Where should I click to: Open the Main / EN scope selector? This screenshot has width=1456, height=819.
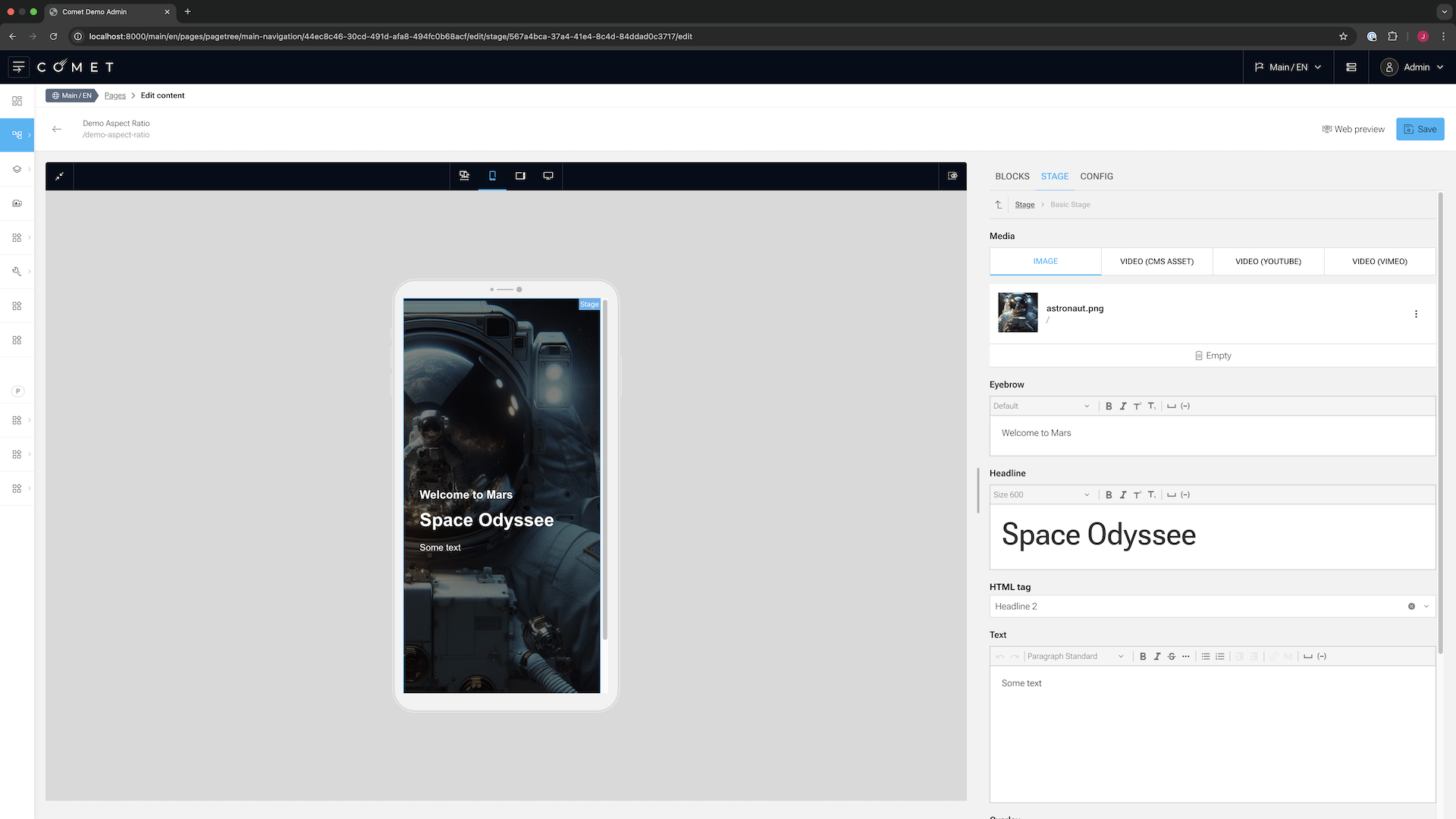pos(1288,67)
